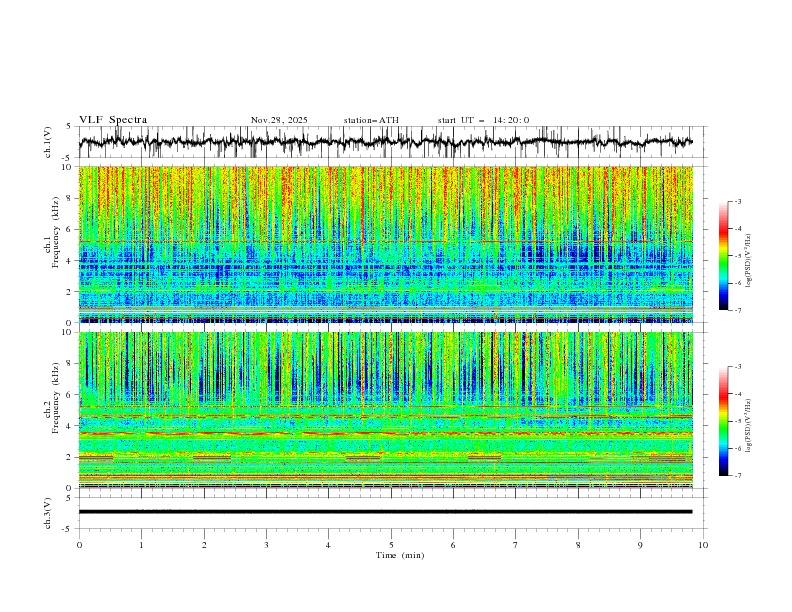Click time axis tick label "9"
The width and height of the screenshot is (792, 612).
coord(640,545)
